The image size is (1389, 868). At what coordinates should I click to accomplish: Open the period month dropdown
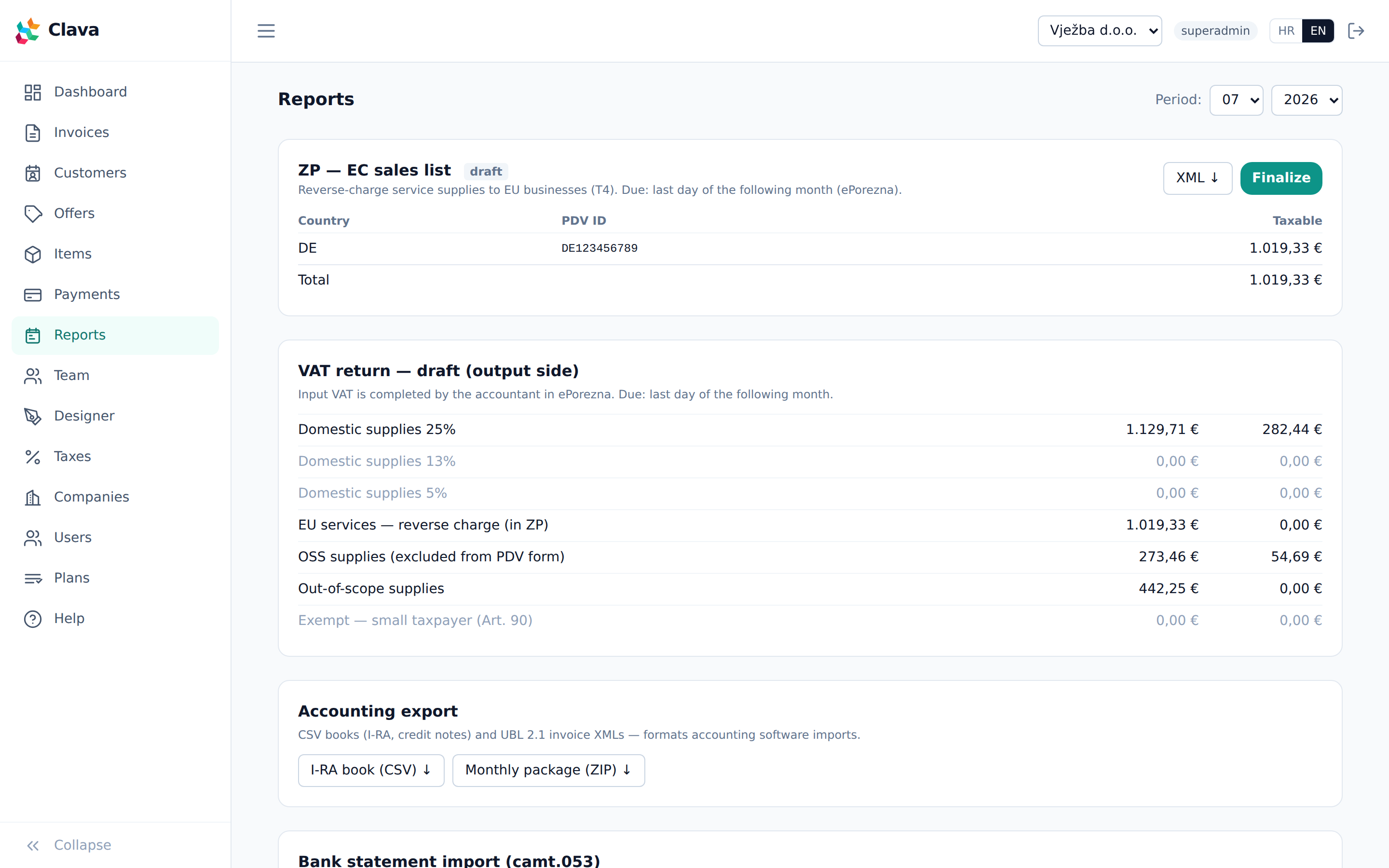tap(1236, 100)
